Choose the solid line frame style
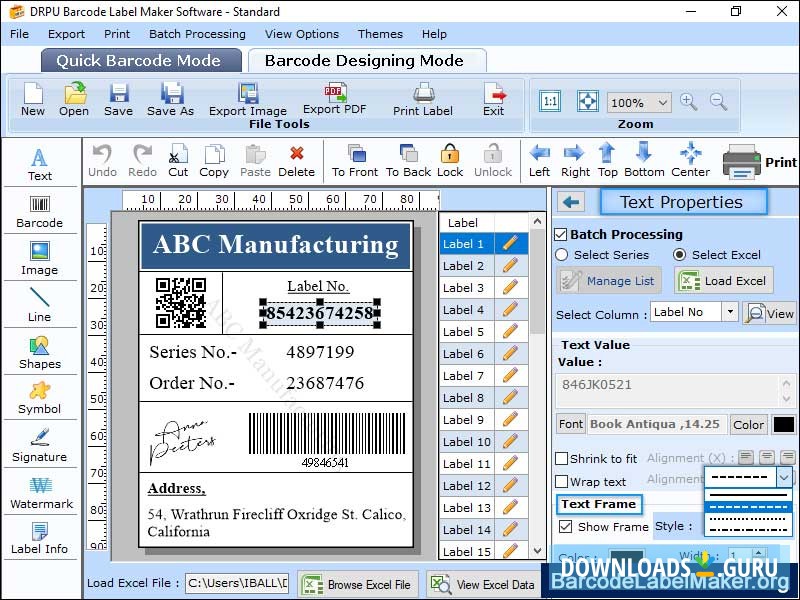800x600 pixels. coord(748,495)
